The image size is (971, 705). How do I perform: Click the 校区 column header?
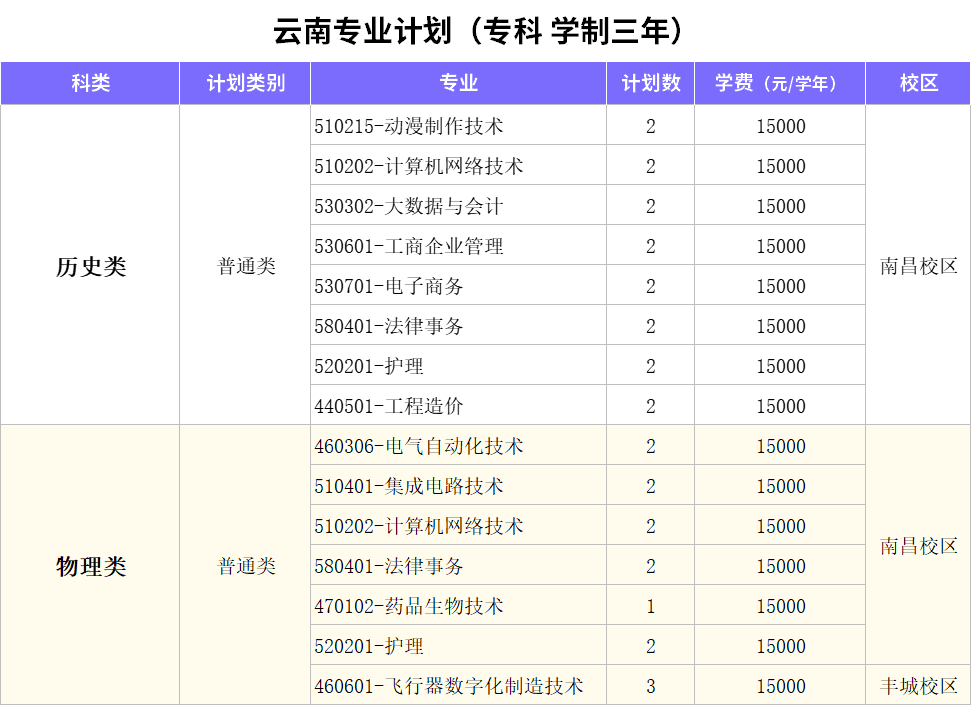point(918,84)
